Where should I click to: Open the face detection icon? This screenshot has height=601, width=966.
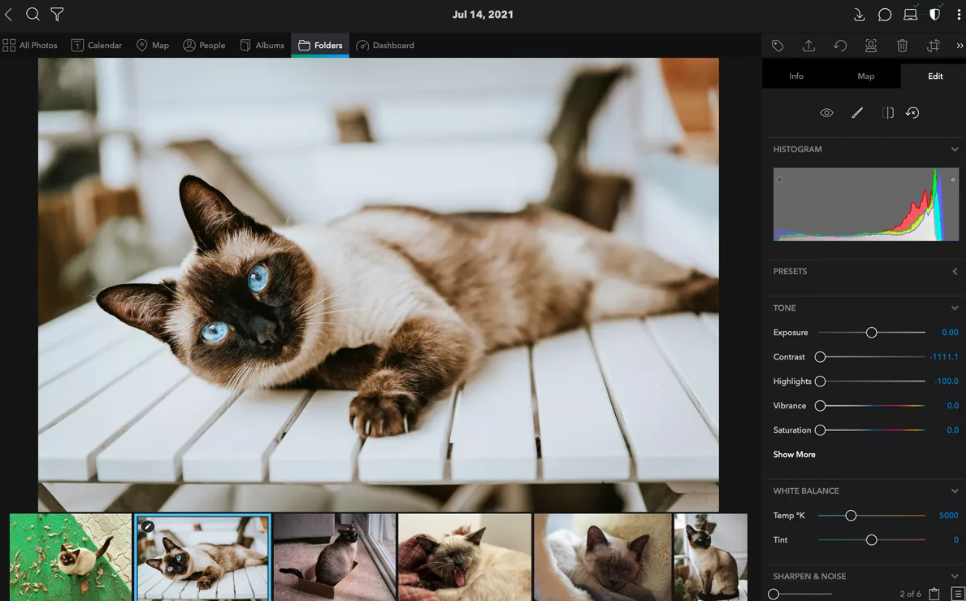(x=871, y=46)
